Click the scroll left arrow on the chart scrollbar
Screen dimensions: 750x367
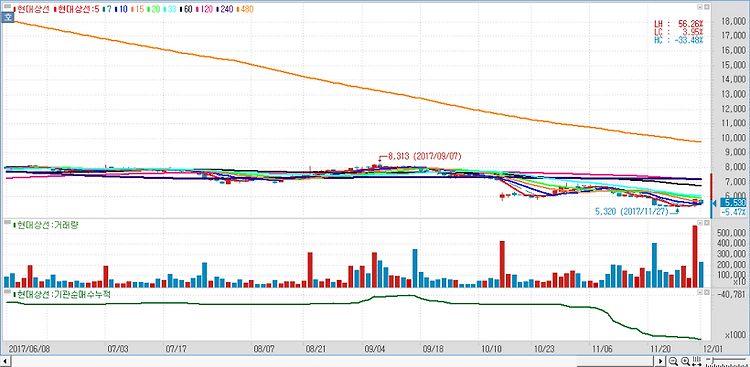(5, 361)
